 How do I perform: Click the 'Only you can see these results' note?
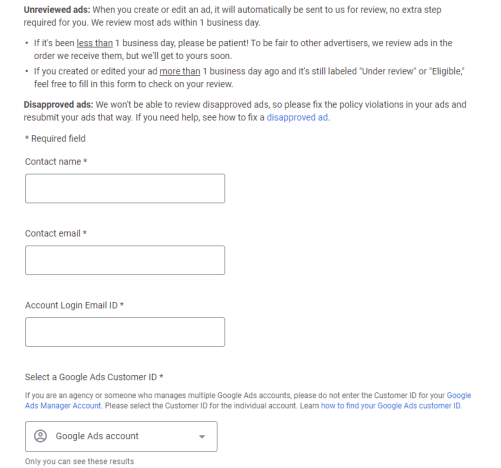(79, 461)
